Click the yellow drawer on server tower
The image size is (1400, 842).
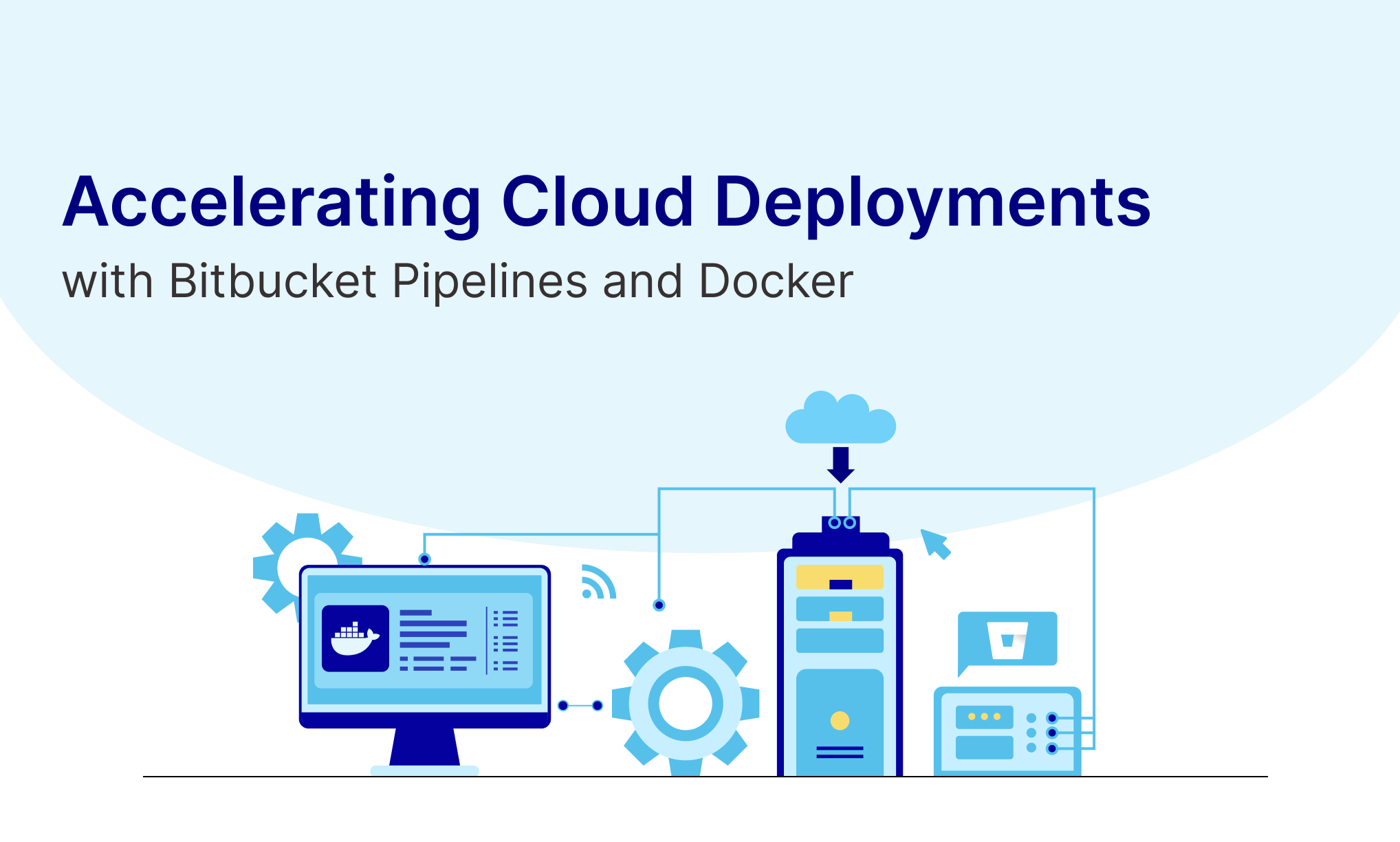[x=840, y=577]
